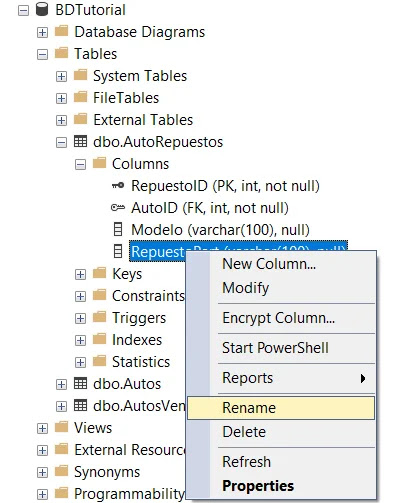The height and width of the screenshot is (503, 412).
Task: Click the BDTutorial database cylinder icon
Action: pos(42,9)
